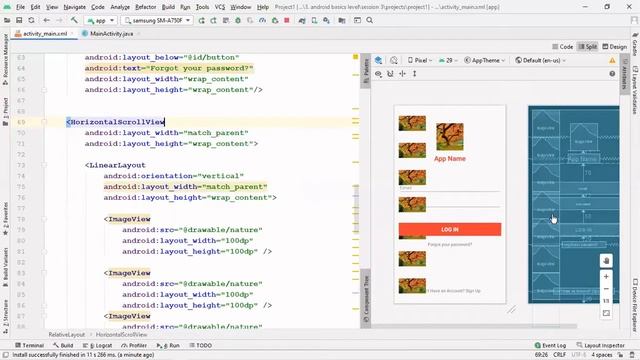Open the Build menu
The height and width of the screenshot is (360, 640).
[168, 7]
